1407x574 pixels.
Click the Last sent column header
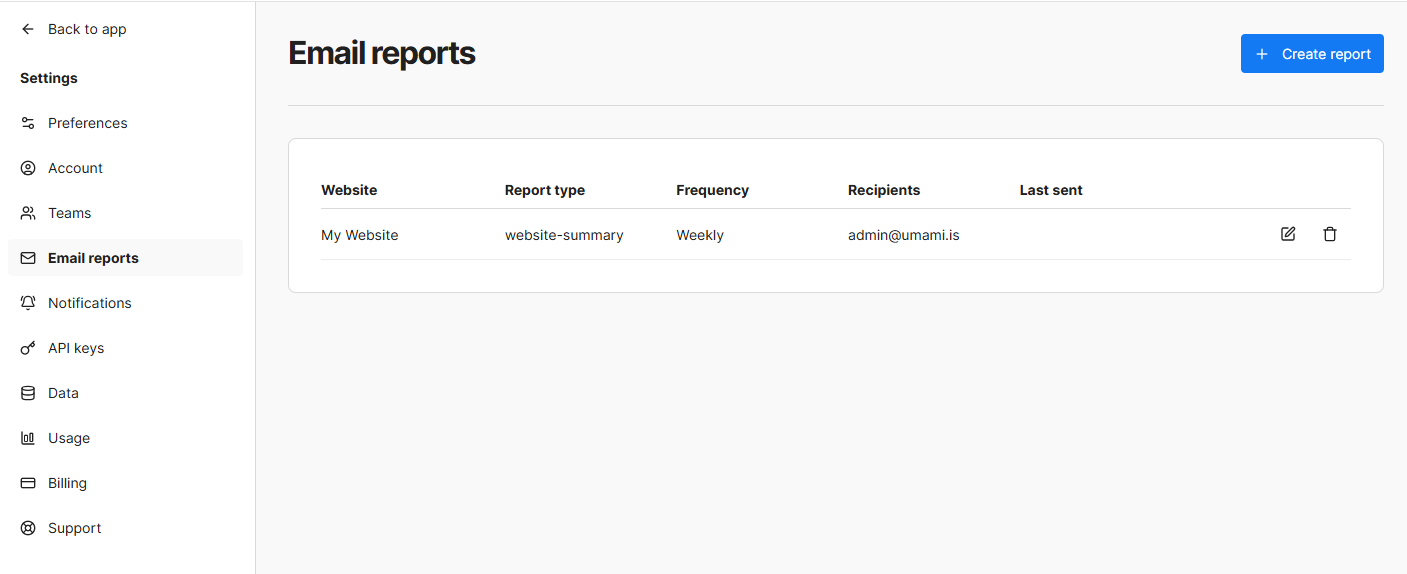1051,190
